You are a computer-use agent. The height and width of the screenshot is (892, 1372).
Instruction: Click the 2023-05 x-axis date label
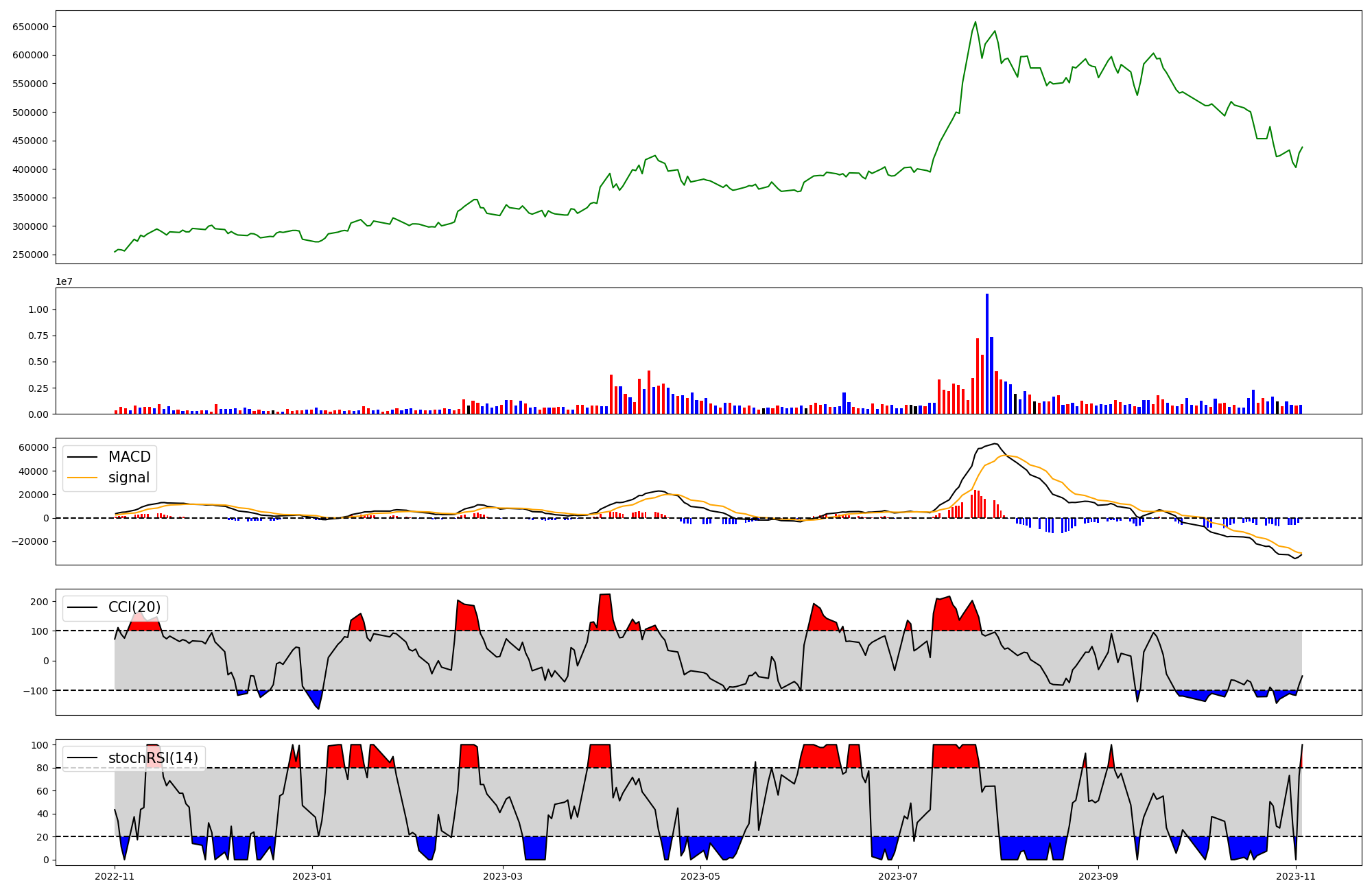(700, 876)
